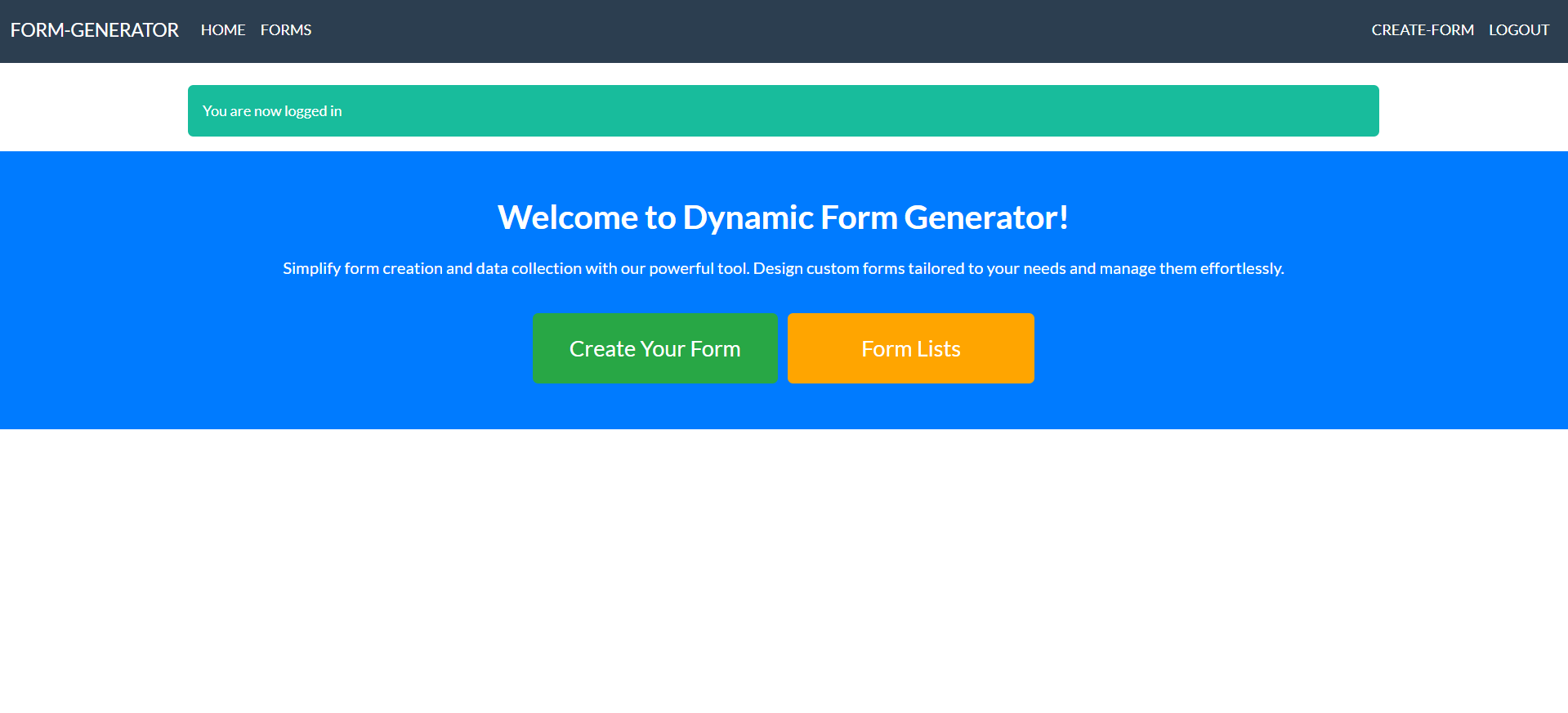Open the HOME navigation link
The image size is (1568, 713).
[x=223, y=30]
